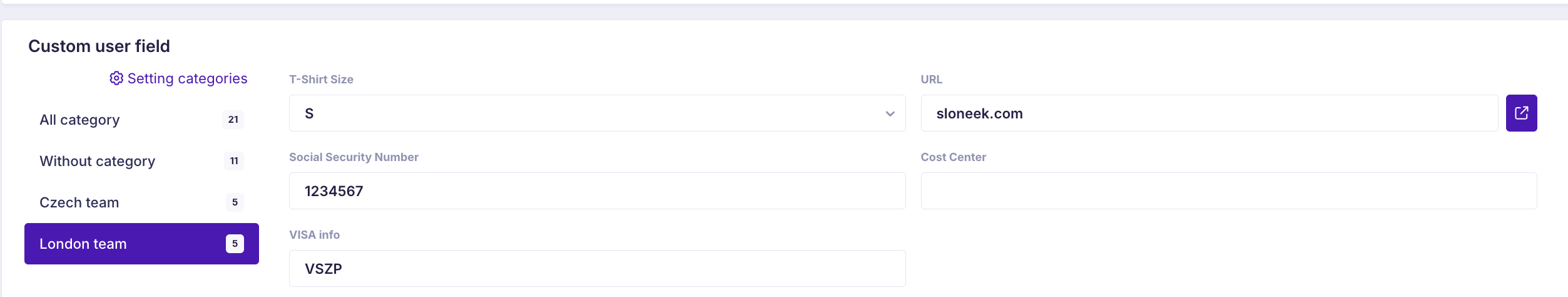1568x297 pixels.
Task: Click the 5 count badge on Czech team
Action: tap(235, 202)
